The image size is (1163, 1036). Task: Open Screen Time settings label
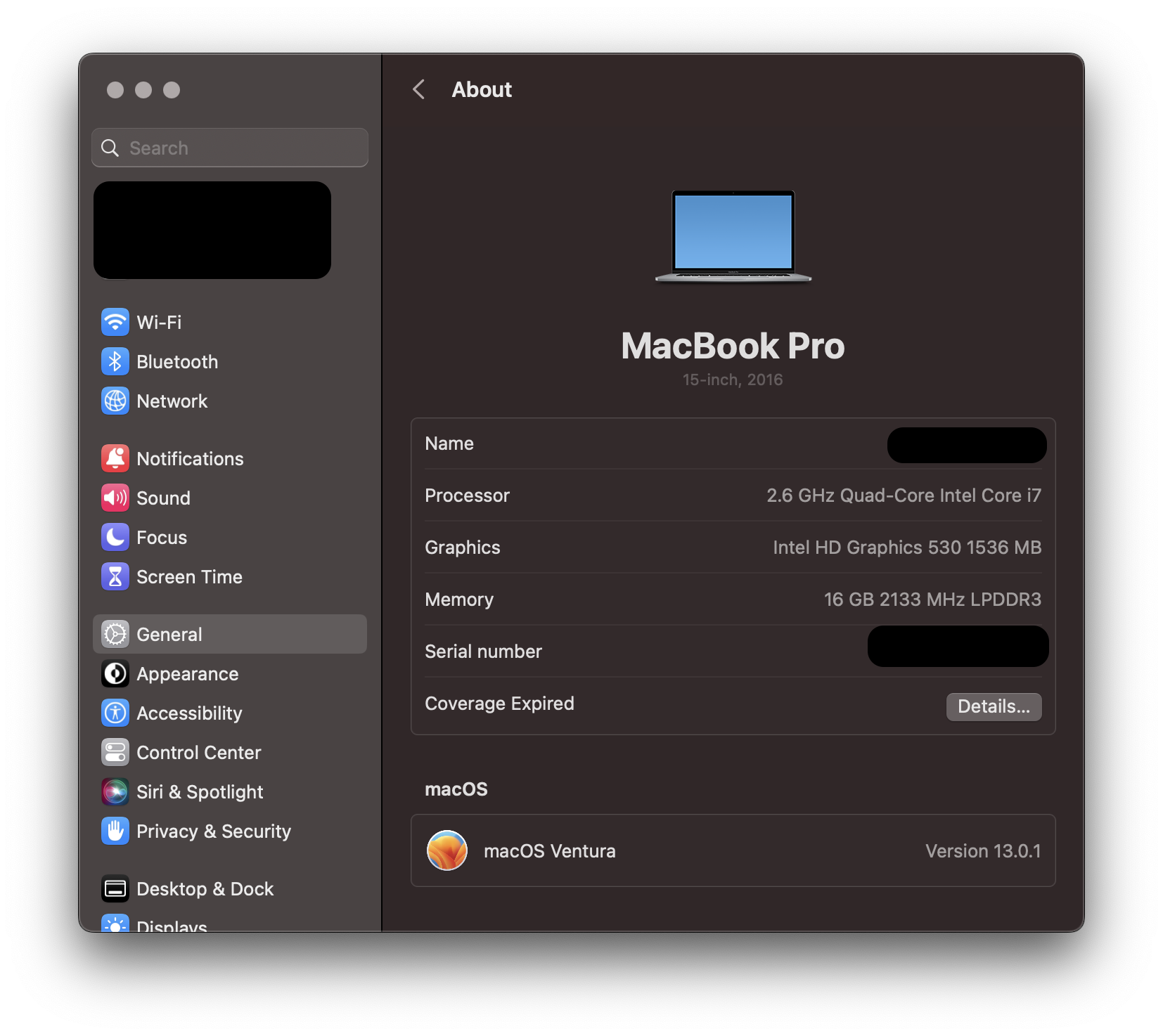pos(189,577)
